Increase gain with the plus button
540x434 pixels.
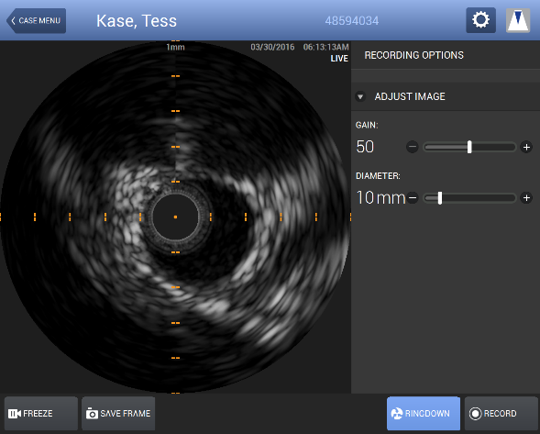(526, 147)
